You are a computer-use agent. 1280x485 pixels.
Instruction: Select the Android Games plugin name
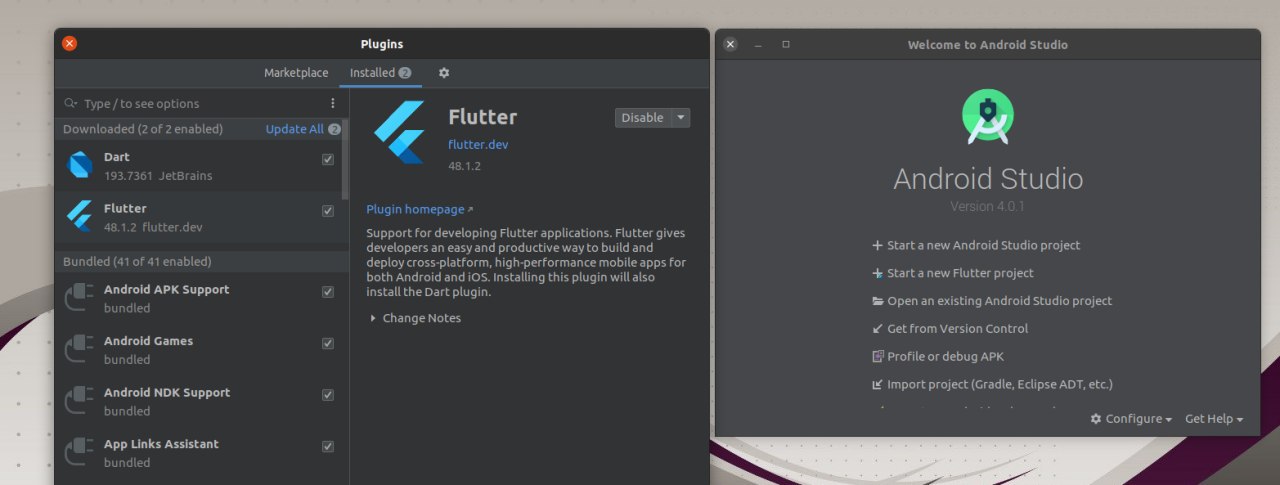[x=148, y=341]
